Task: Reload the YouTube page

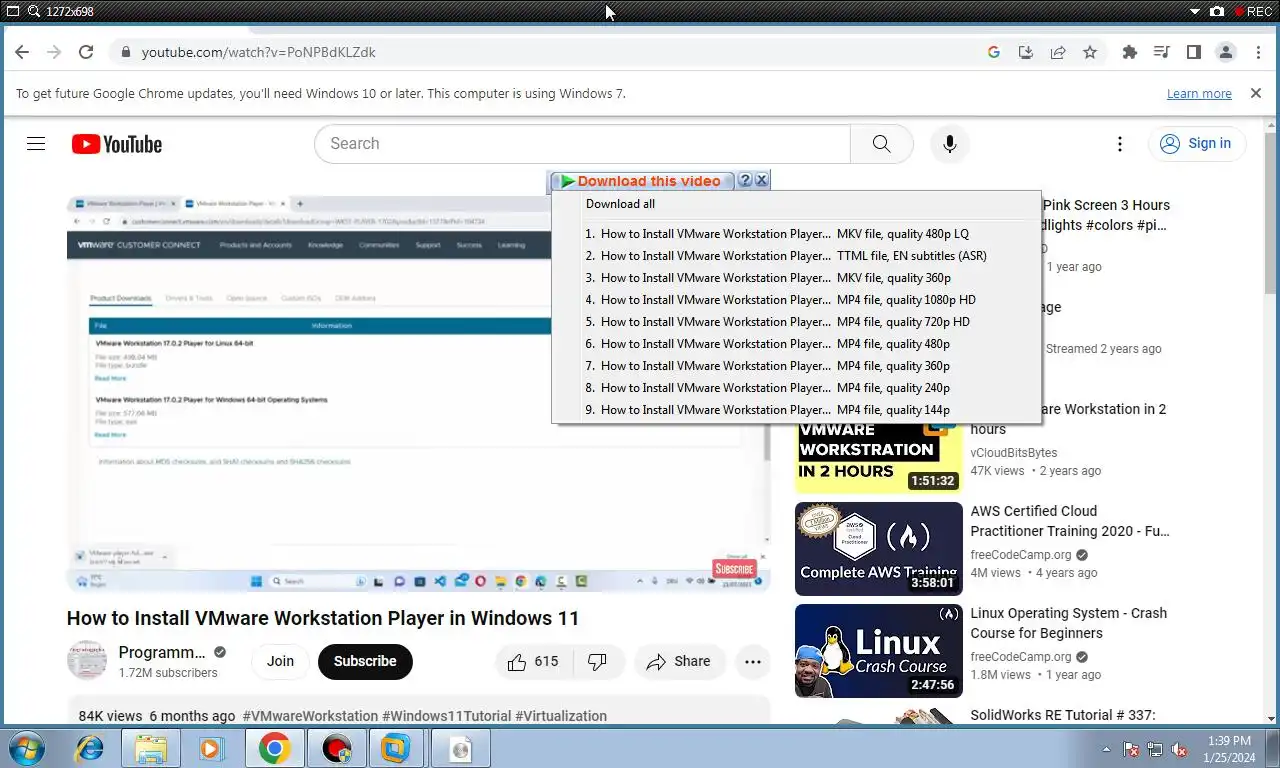Action: 86,52
